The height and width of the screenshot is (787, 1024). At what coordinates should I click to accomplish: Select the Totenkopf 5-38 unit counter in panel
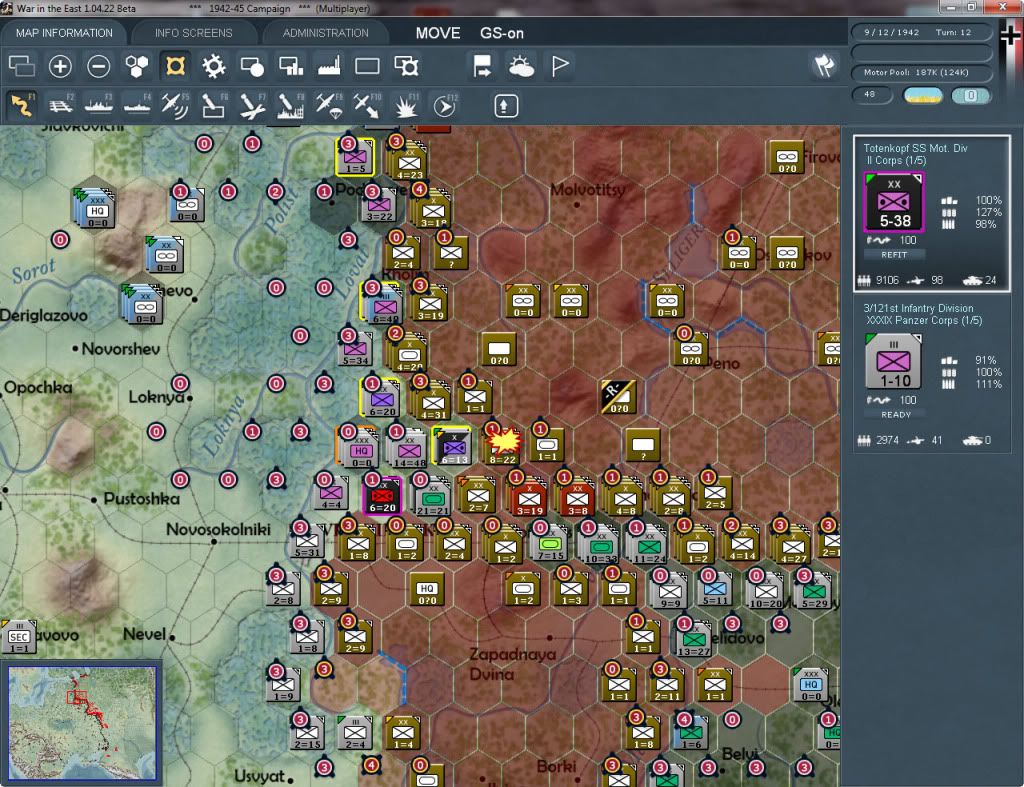(x=894, y=202)
